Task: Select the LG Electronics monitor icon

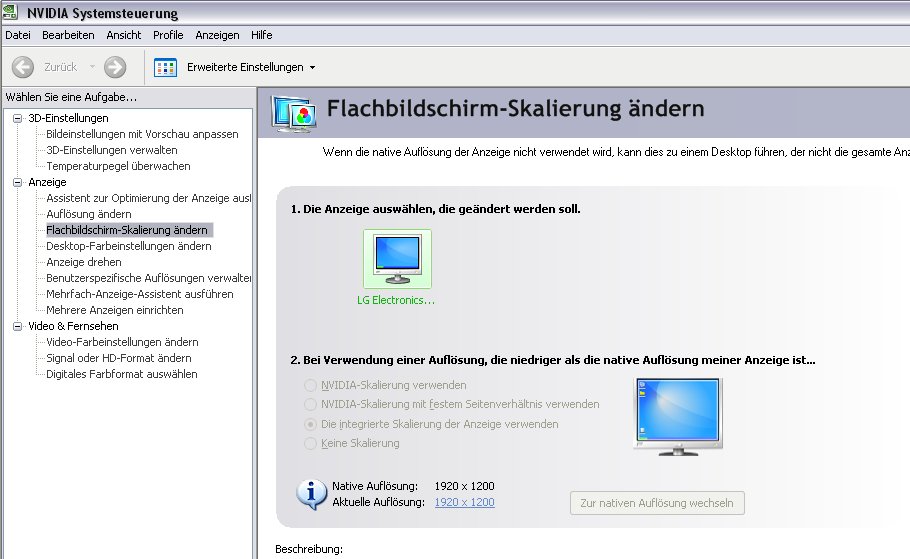Action: (398, 259)
